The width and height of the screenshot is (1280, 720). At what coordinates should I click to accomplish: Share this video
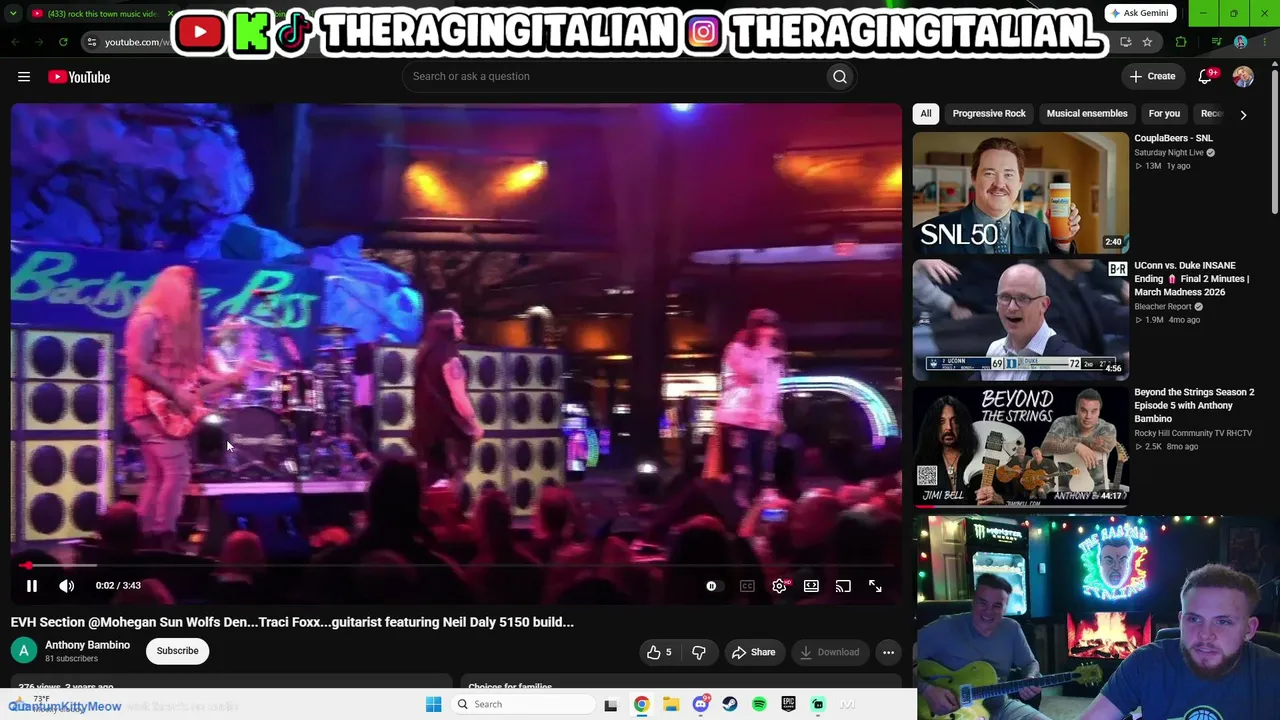[754, 652]
